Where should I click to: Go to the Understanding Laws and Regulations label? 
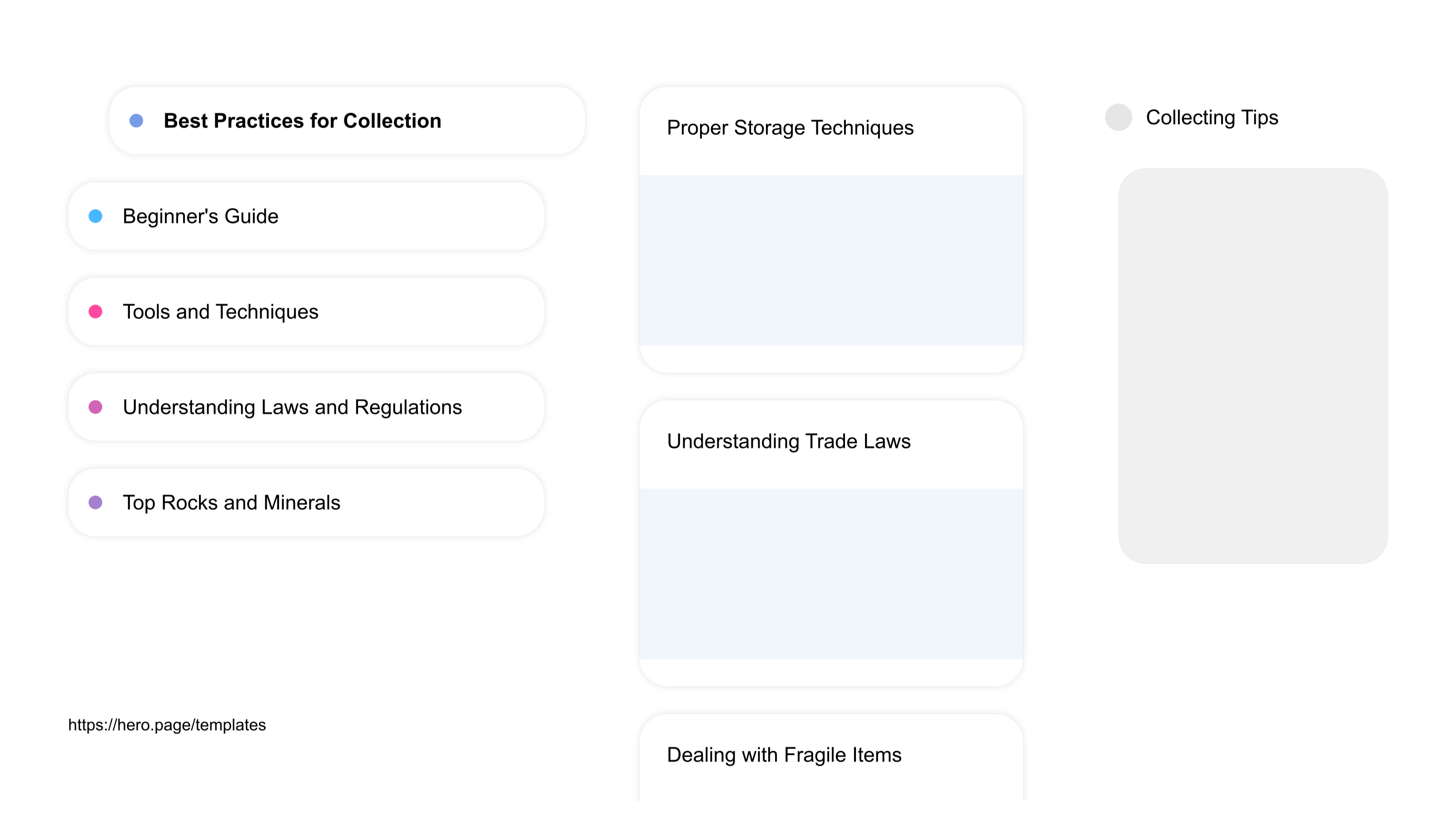[x=292, y=407]
